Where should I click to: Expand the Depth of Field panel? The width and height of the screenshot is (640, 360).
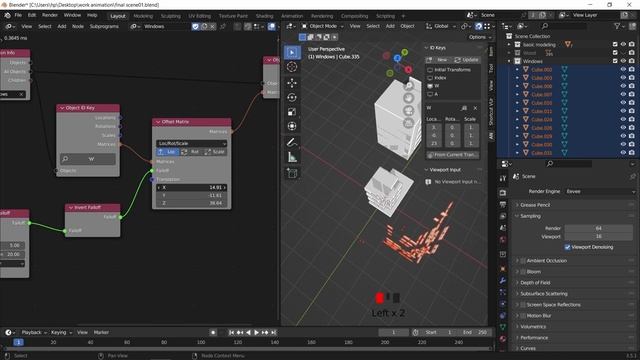[535, 282]
